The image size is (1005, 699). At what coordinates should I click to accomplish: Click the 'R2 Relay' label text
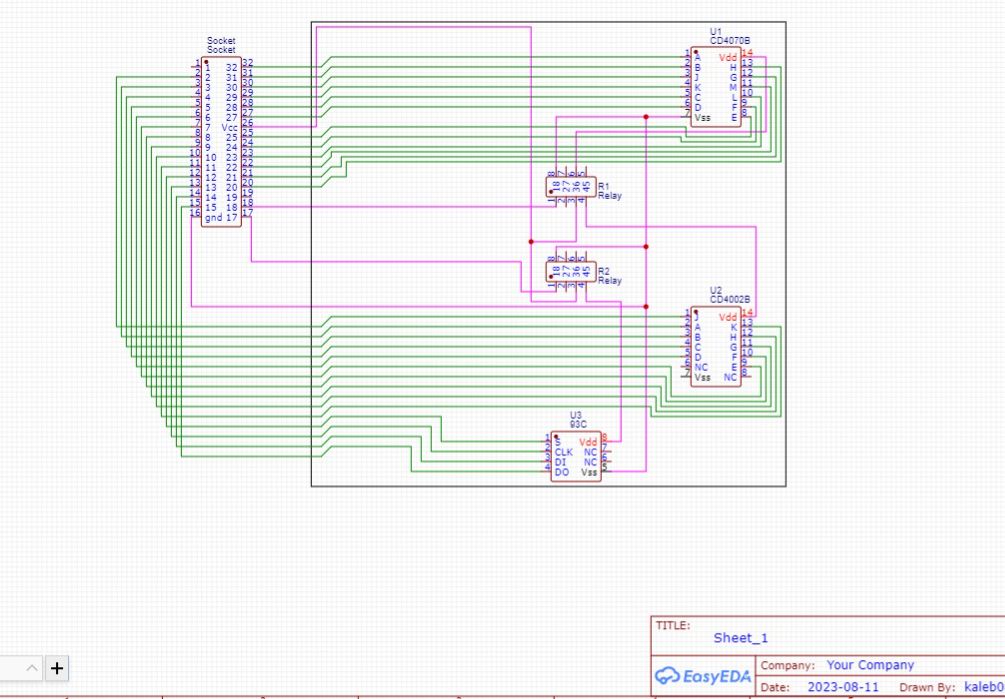point(609,276)
